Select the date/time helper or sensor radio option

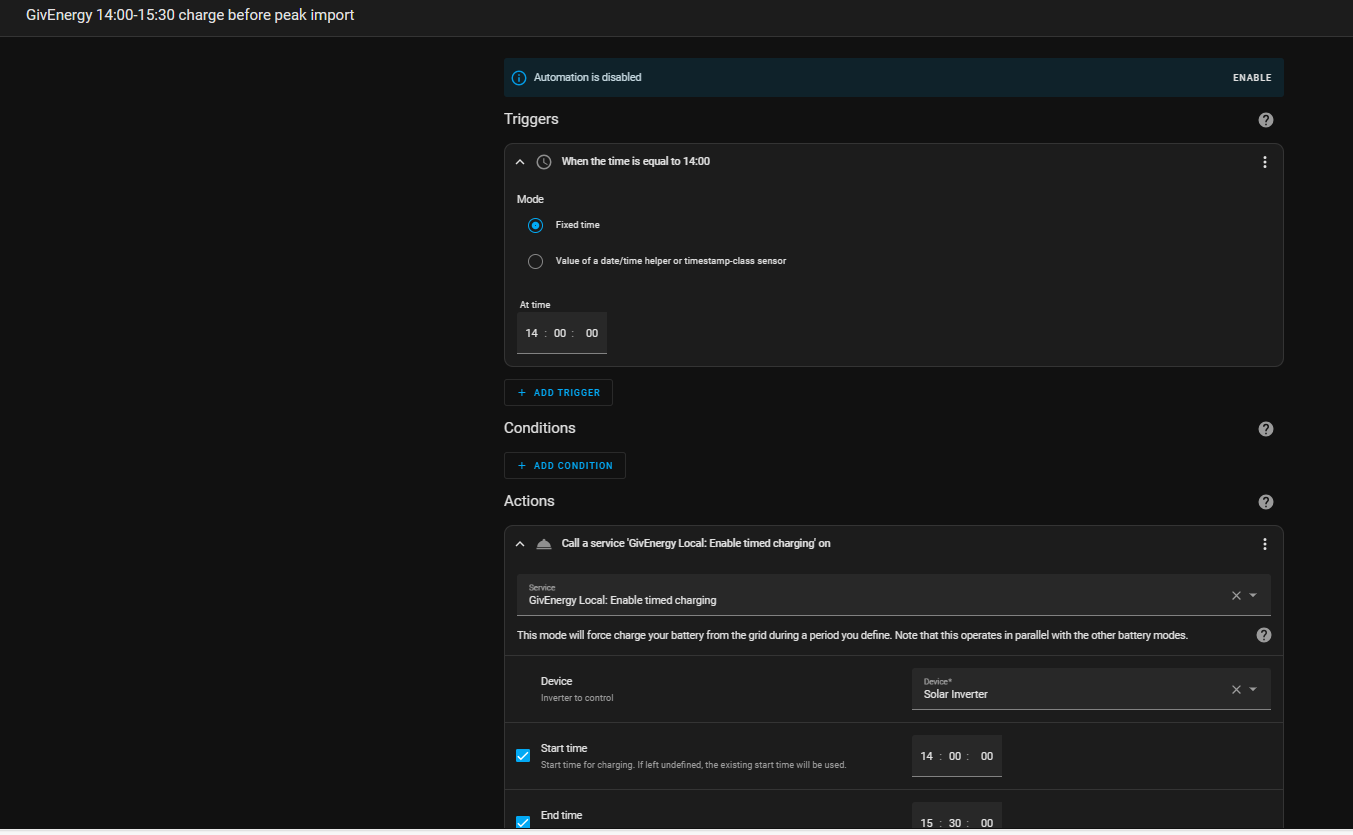pyautogui.click(x=535, y=262)
